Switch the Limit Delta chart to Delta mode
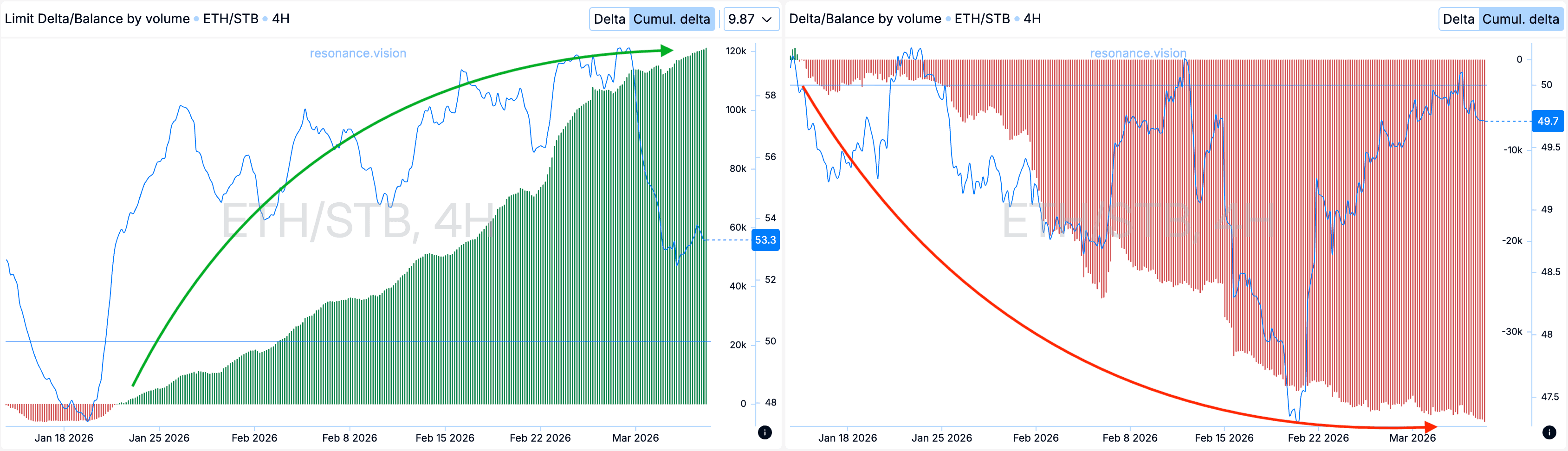Image resolution: width=1568 pixels, height=451 pixels. click(x=609, y=19)
